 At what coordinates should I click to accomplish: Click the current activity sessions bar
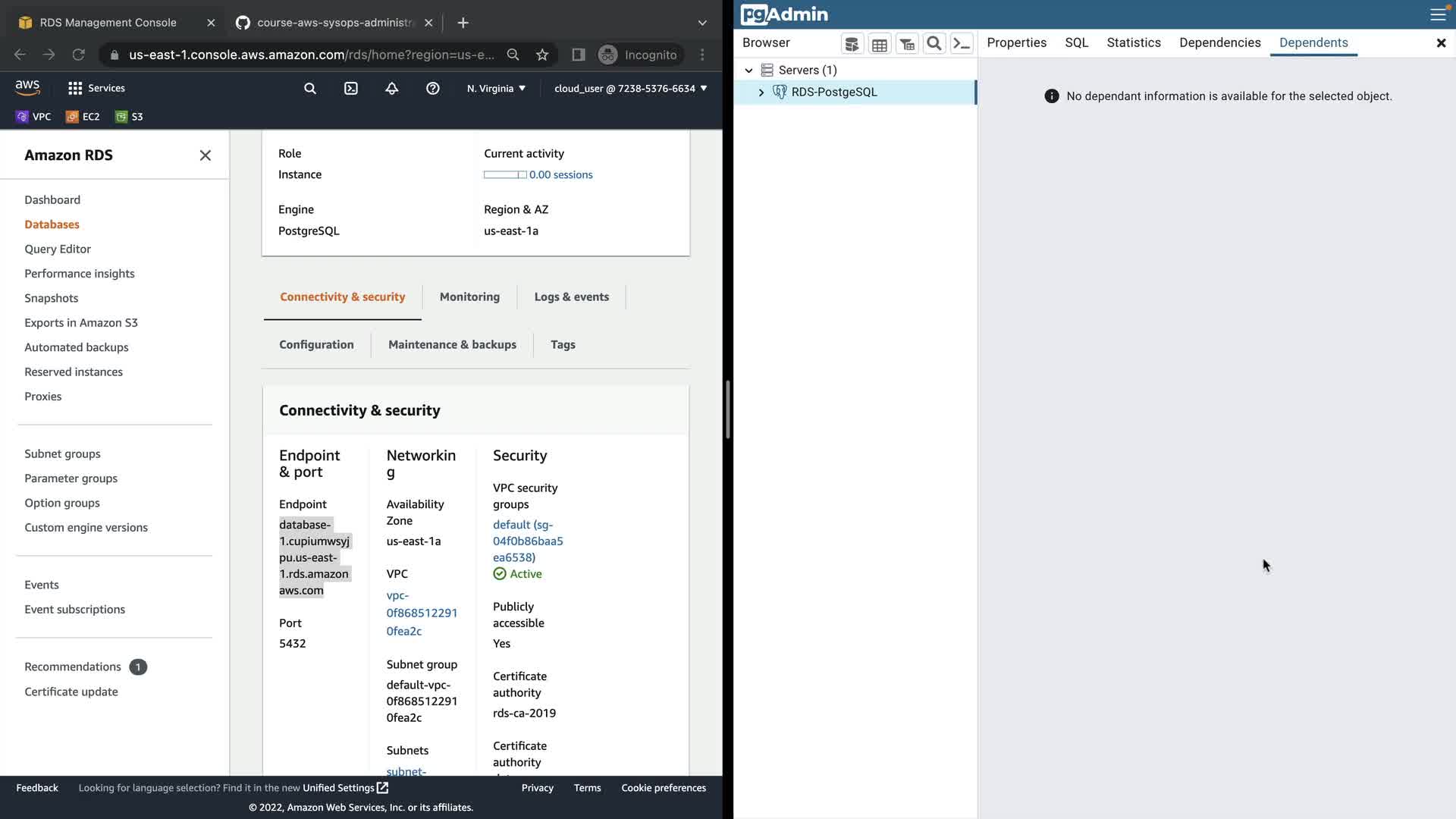(x=505, y=175)
